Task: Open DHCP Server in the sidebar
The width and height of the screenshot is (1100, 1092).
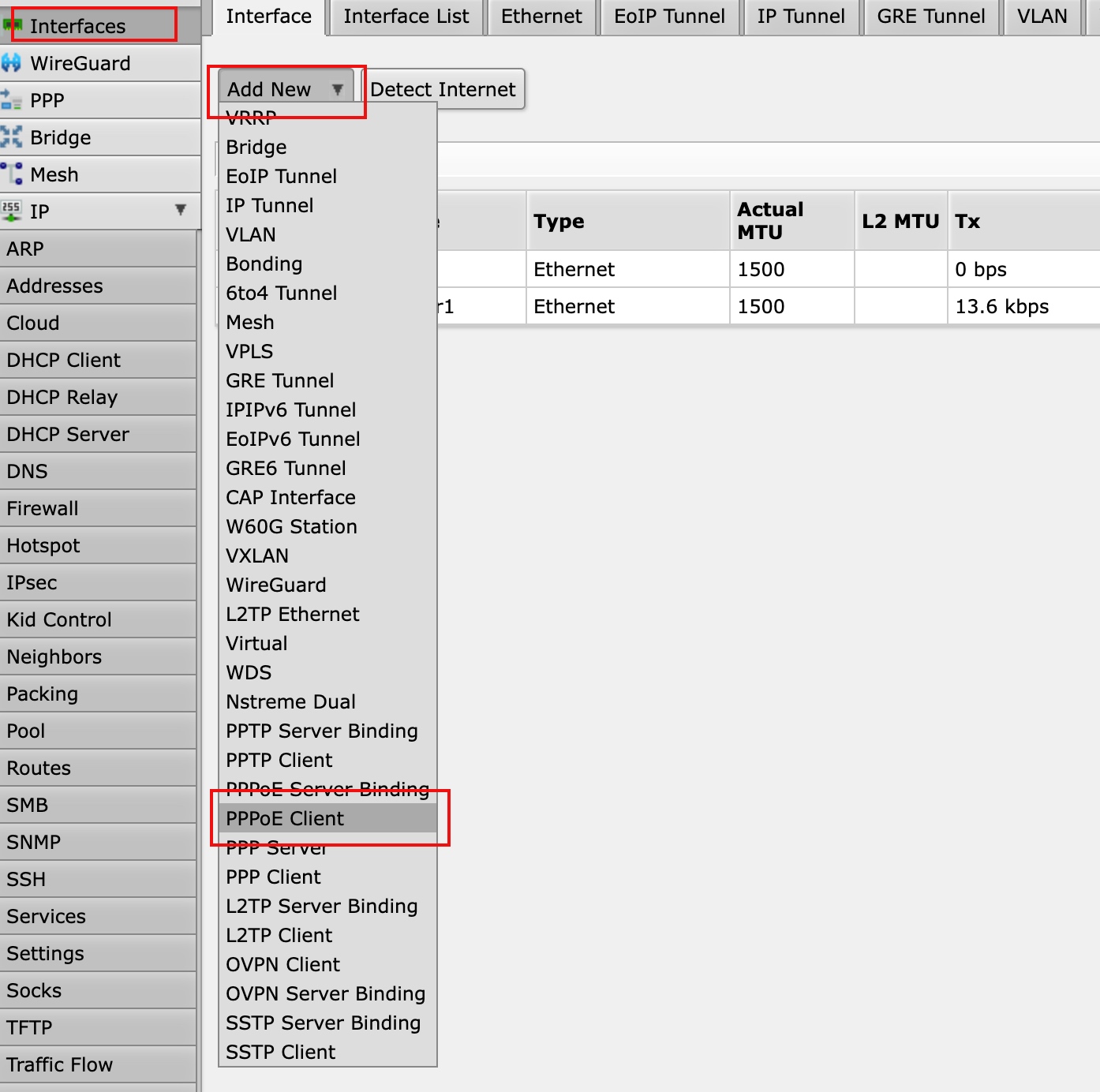Action: pyautogui.click(x=68, y=434)
